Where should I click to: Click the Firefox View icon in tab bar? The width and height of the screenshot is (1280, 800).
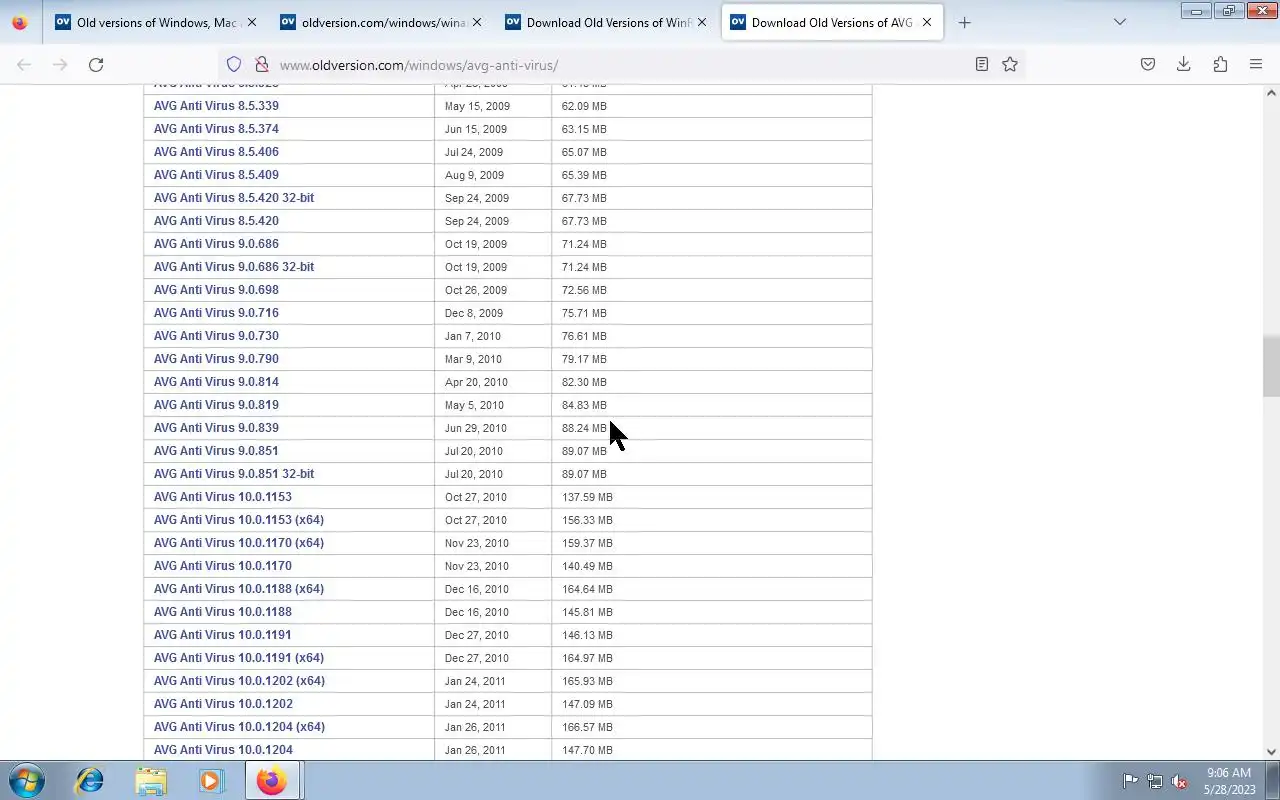pyautogui.click(x=20, y=22)
